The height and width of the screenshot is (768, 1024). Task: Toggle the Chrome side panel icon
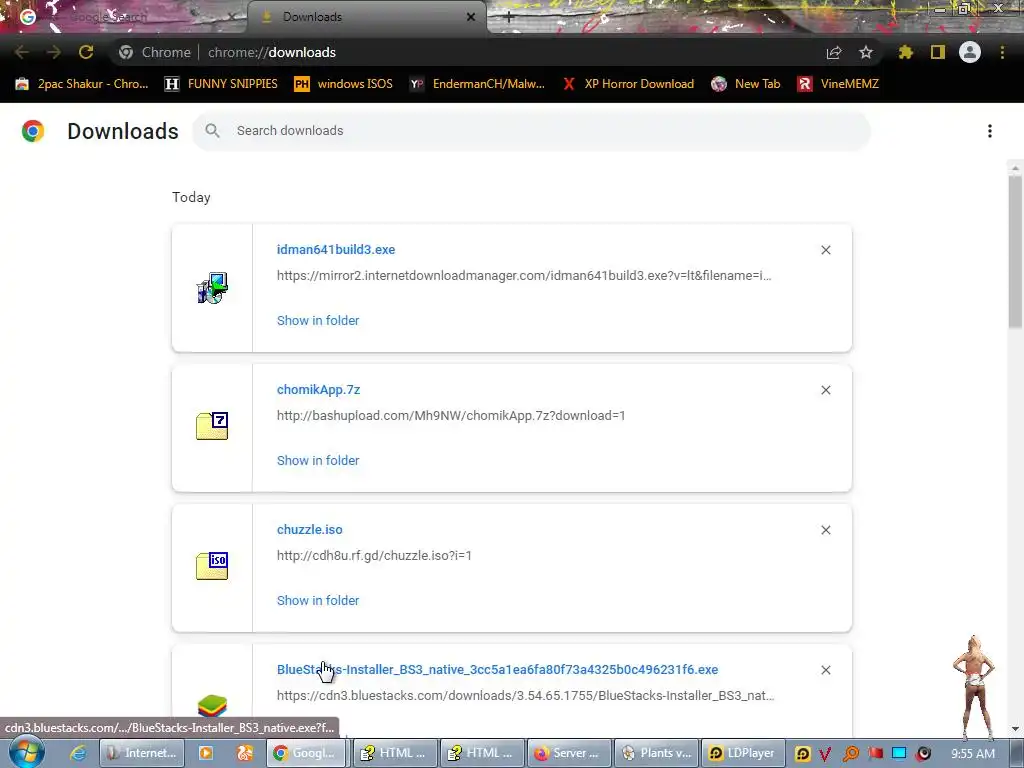coord(938,52)
